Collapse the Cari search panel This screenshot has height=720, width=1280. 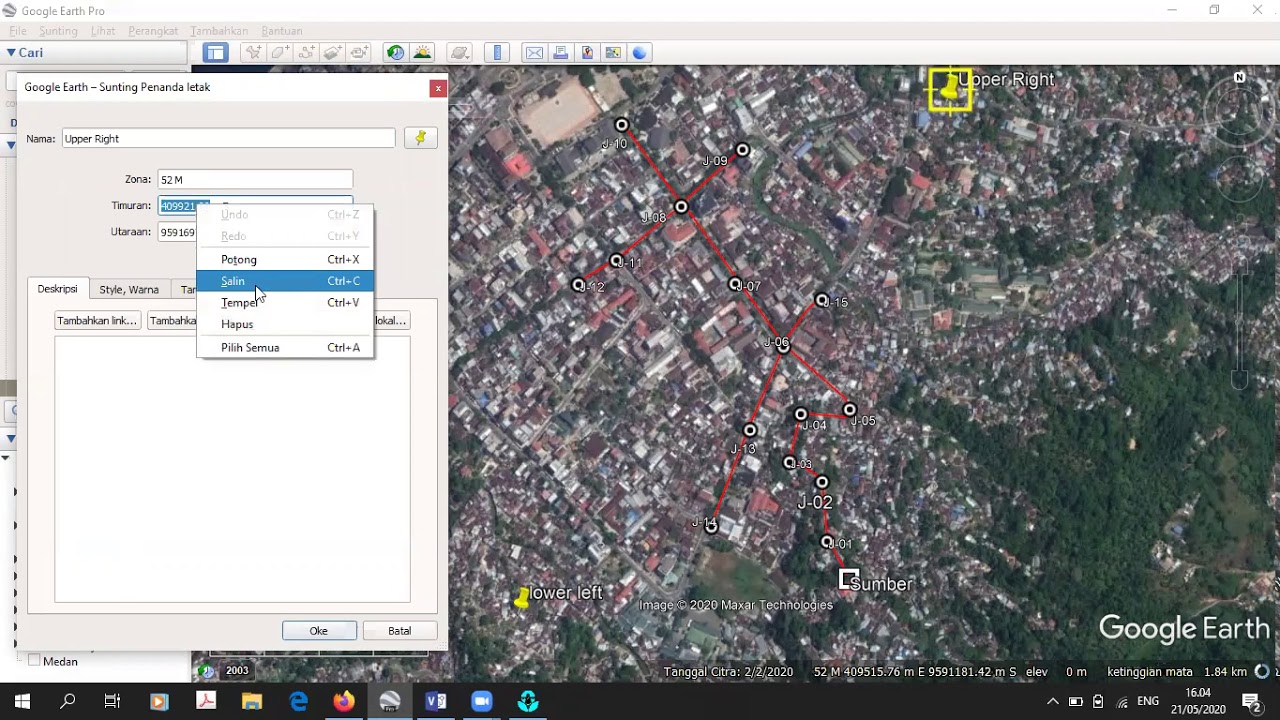[11, 53]
